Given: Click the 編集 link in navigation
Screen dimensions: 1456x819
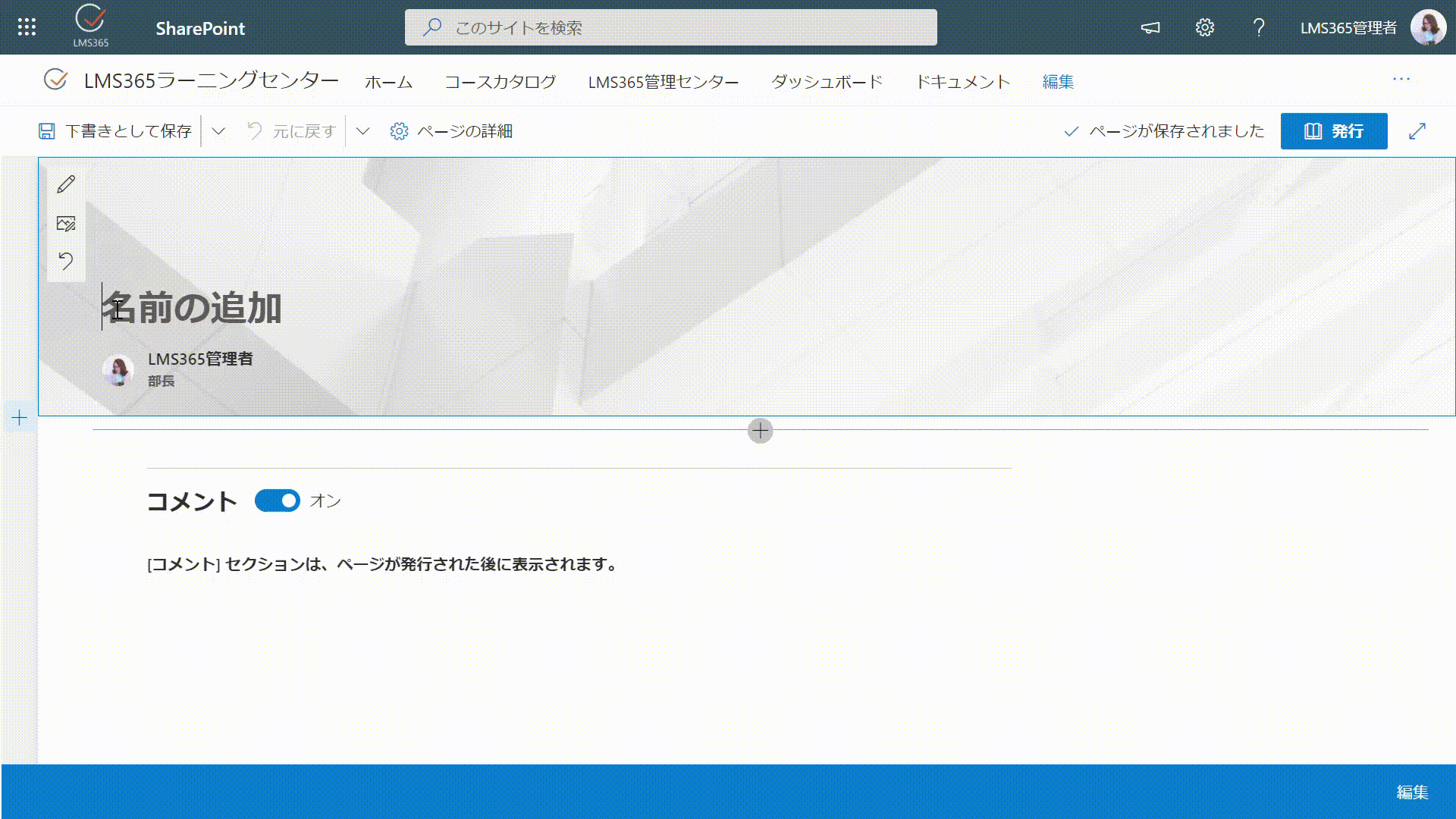Looking at the screenshot, I should (x=1058, y=82).
